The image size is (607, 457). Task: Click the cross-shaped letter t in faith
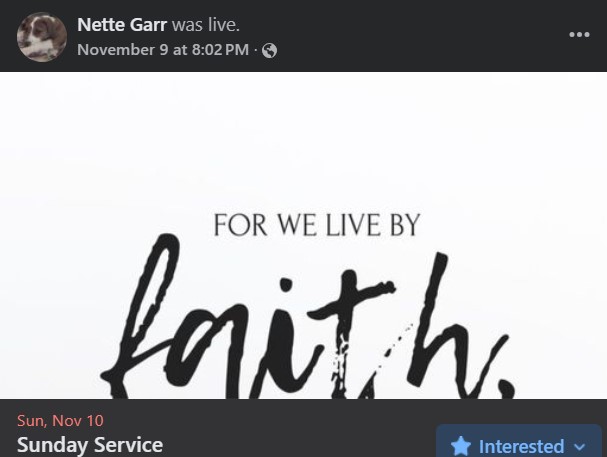coord(350,333)
